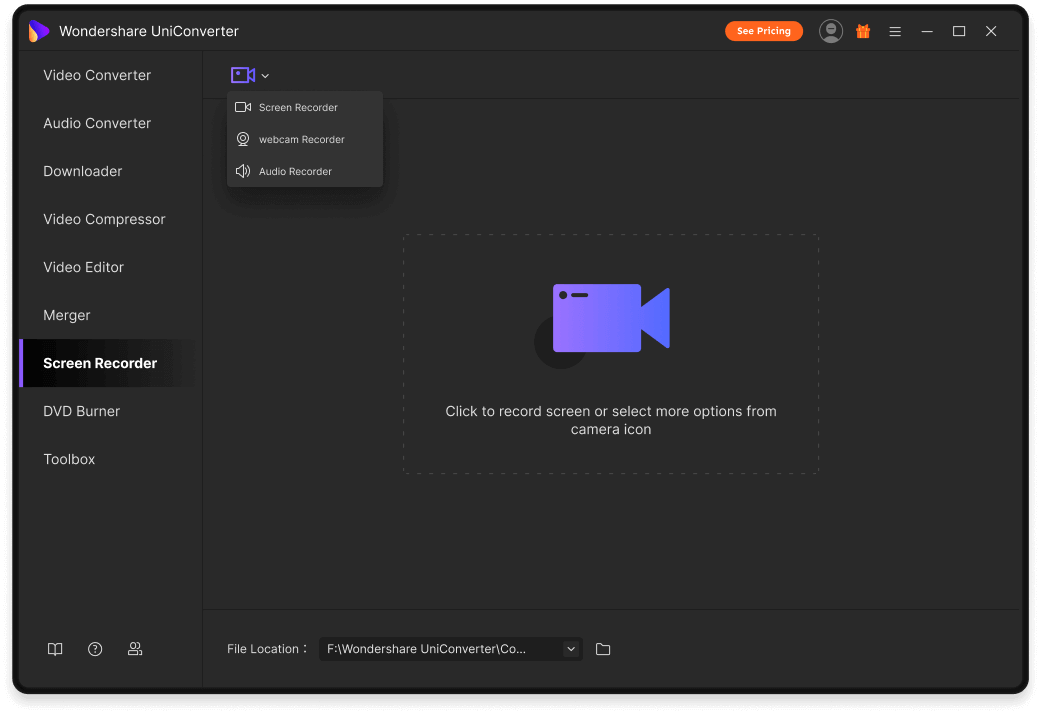This screenshot has width=1041, height=715.
Task: Switch to the Video Converter section
Action: (97, 75)
